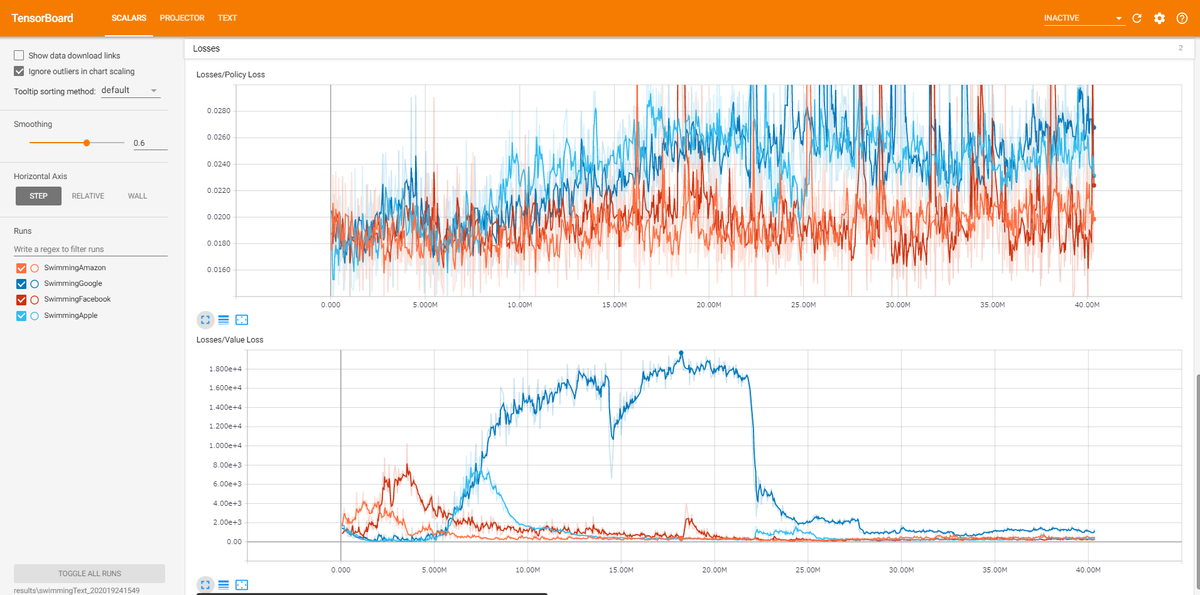Expand Policy Loss chart to full size
This screenshot has height=595, width=1200.
pos(204,320)
